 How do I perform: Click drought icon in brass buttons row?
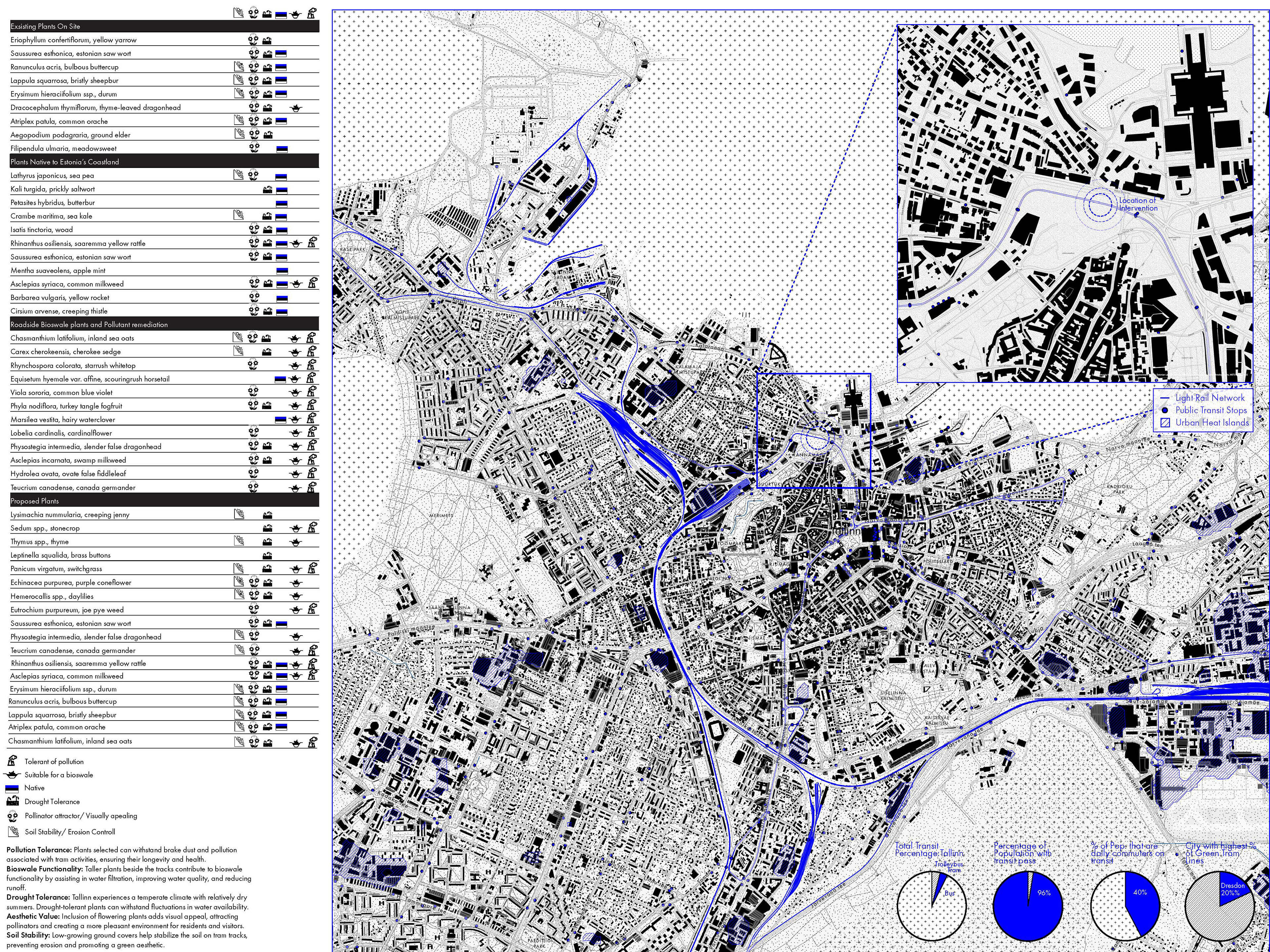coord(267,556)
